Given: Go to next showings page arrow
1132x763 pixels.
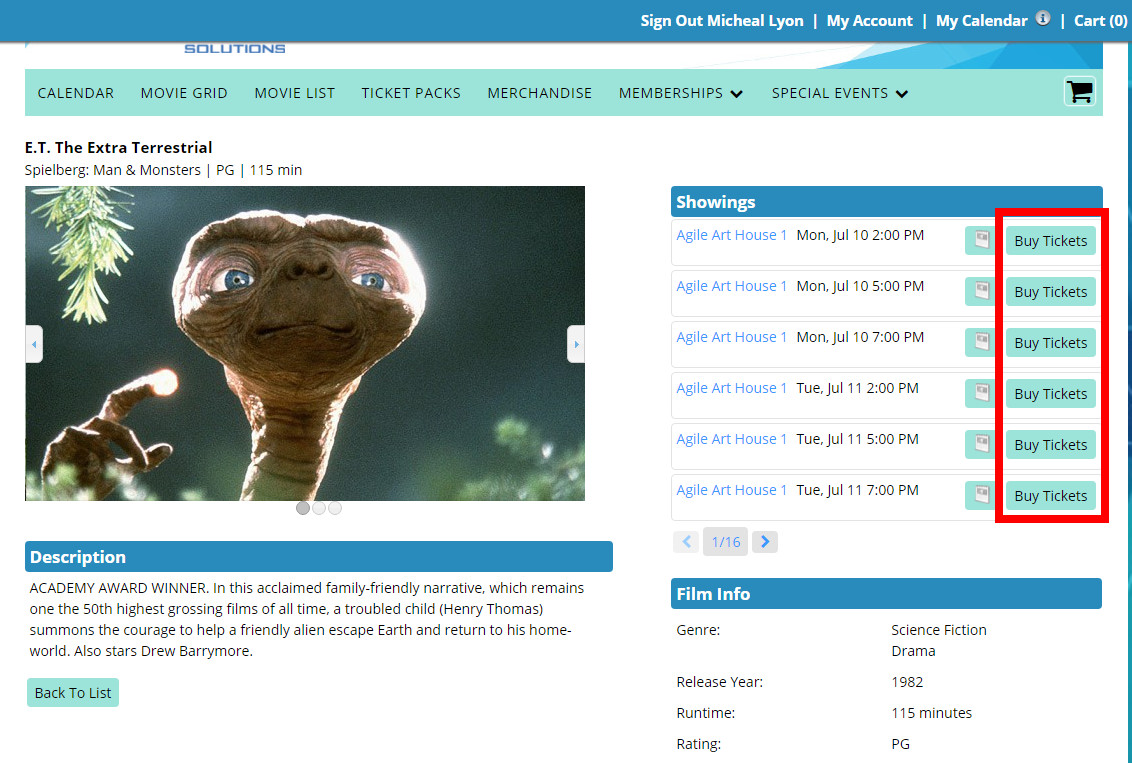Looking at the screenshot, I should click(764, 542).
